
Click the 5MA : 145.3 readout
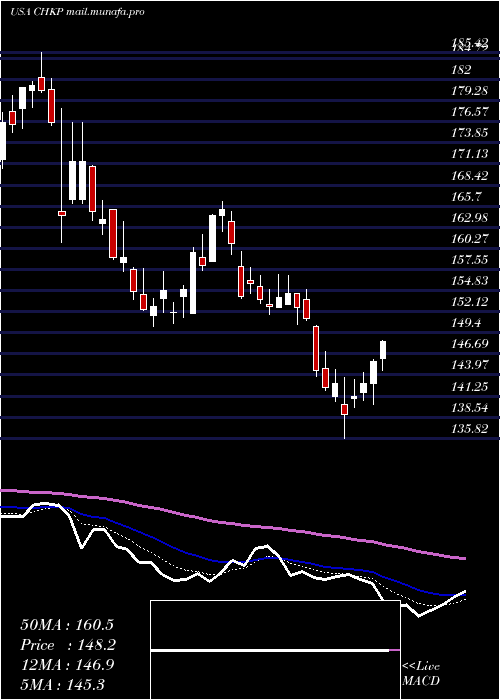(63, 684)
